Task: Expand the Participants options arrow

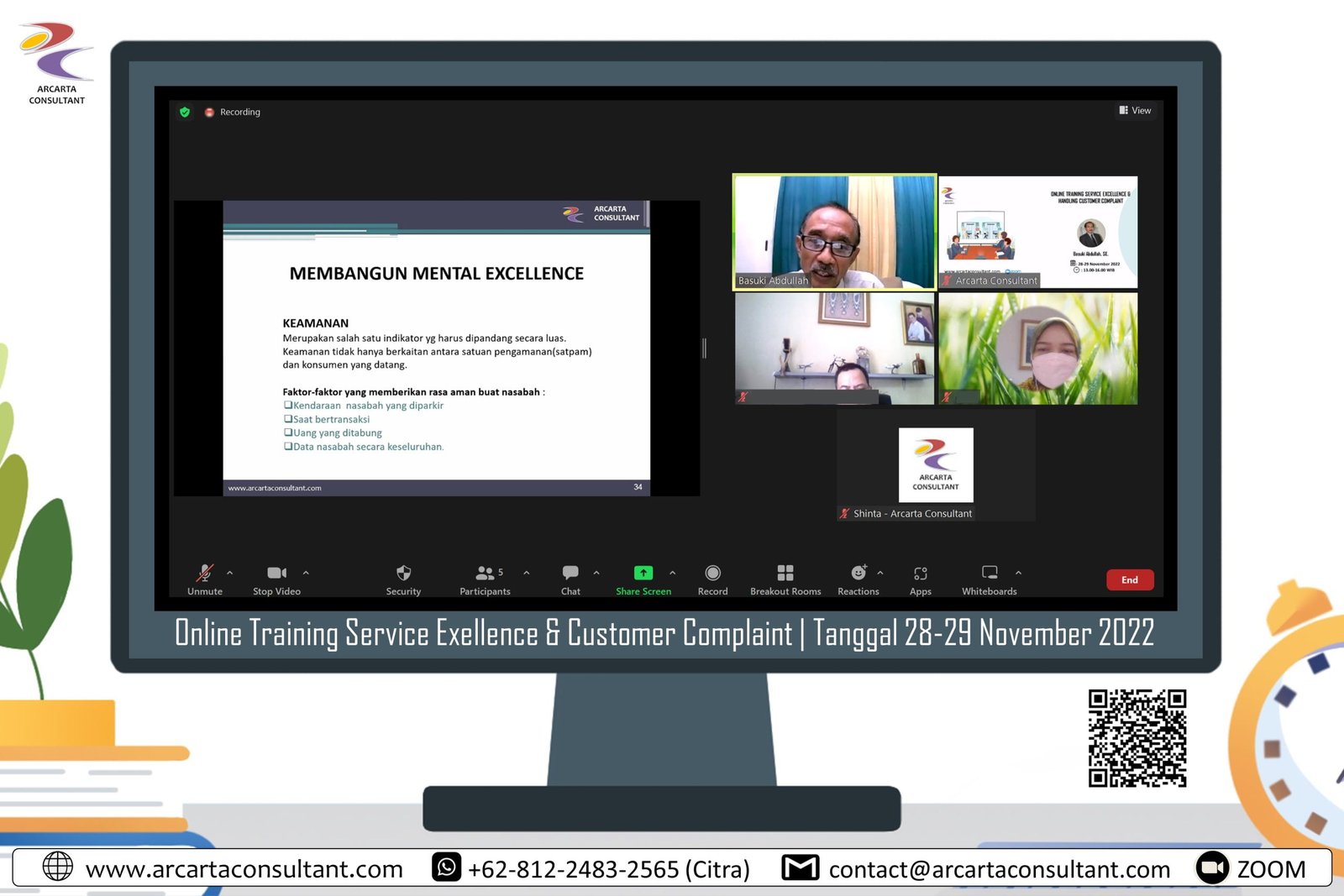Action: (x=527, y=573)
